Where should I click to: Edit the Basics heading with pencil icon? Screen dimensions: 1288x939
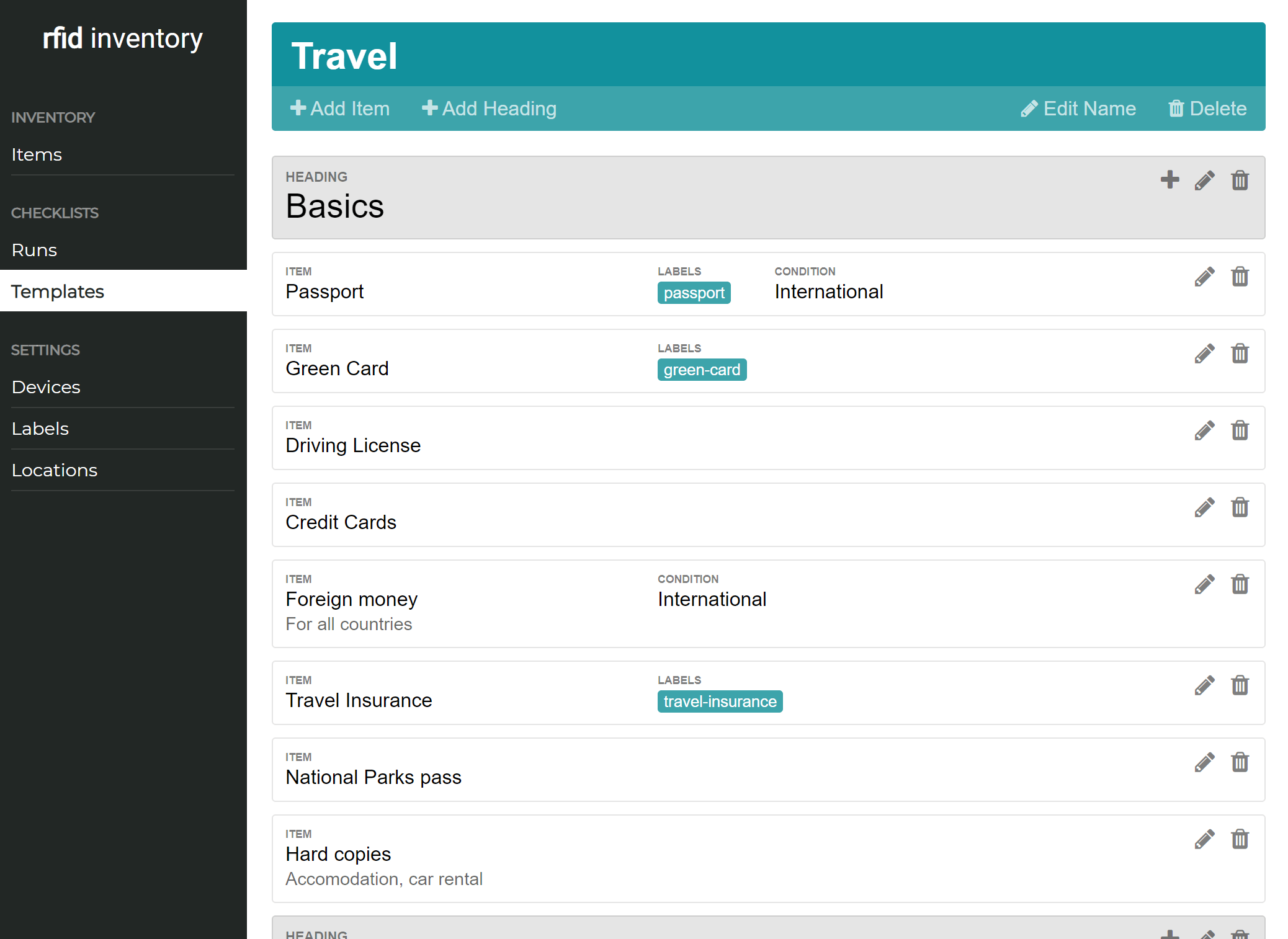coord(1204,180)
